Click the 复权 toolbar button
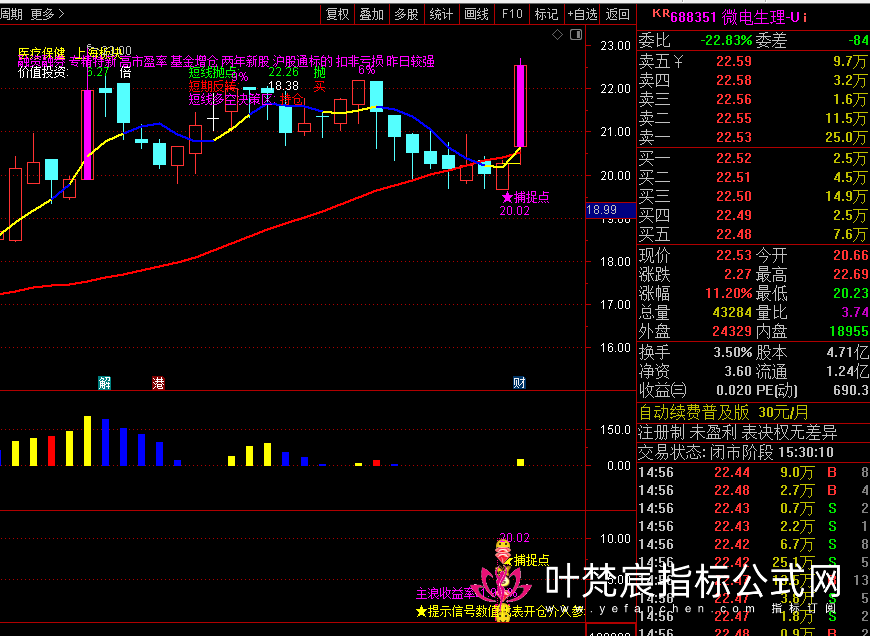Image resolution: width=870 pixels, height=636 pixels. [337, 14]
